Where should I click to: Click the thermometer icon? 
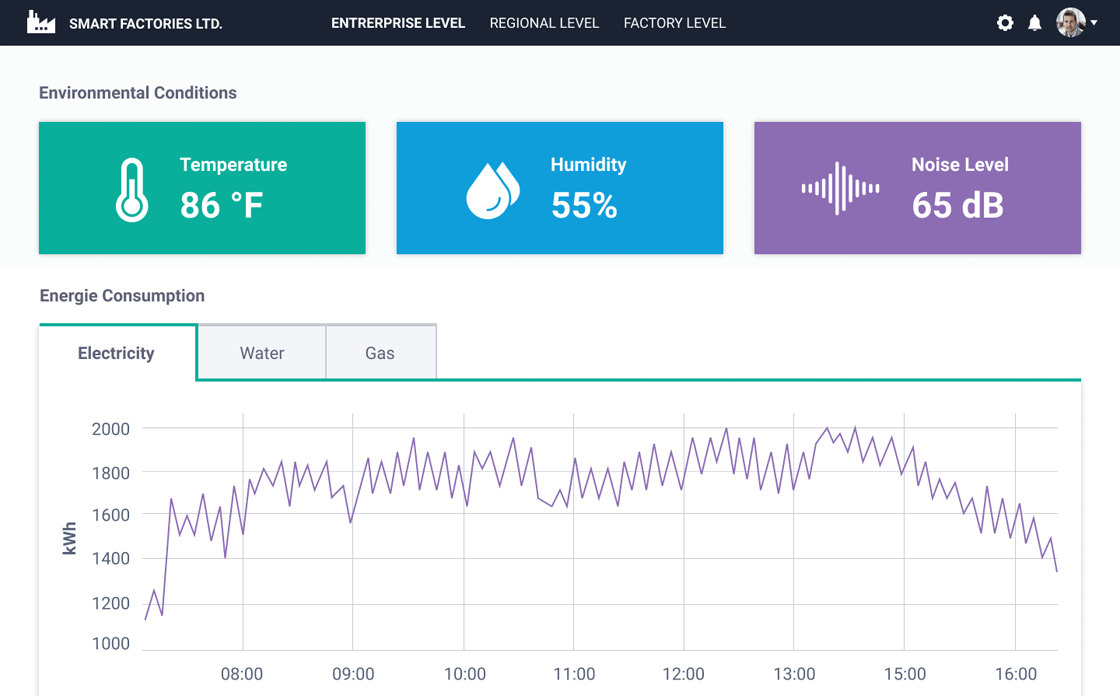(x=132, y=189)
